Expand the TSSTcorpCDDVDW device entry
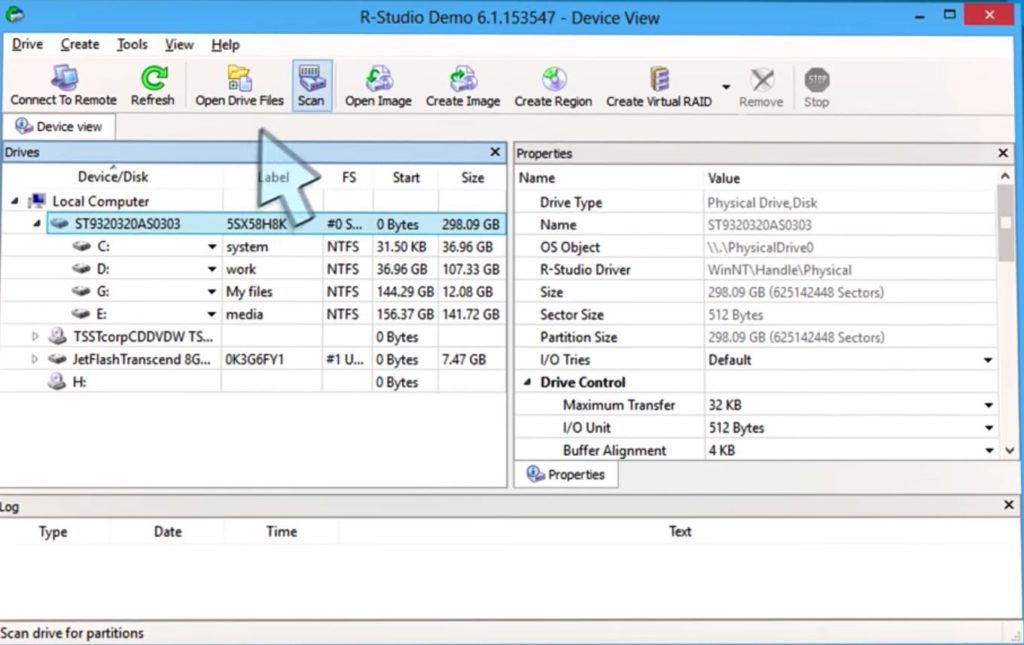The image size is (1024, 645). [37, 337]
